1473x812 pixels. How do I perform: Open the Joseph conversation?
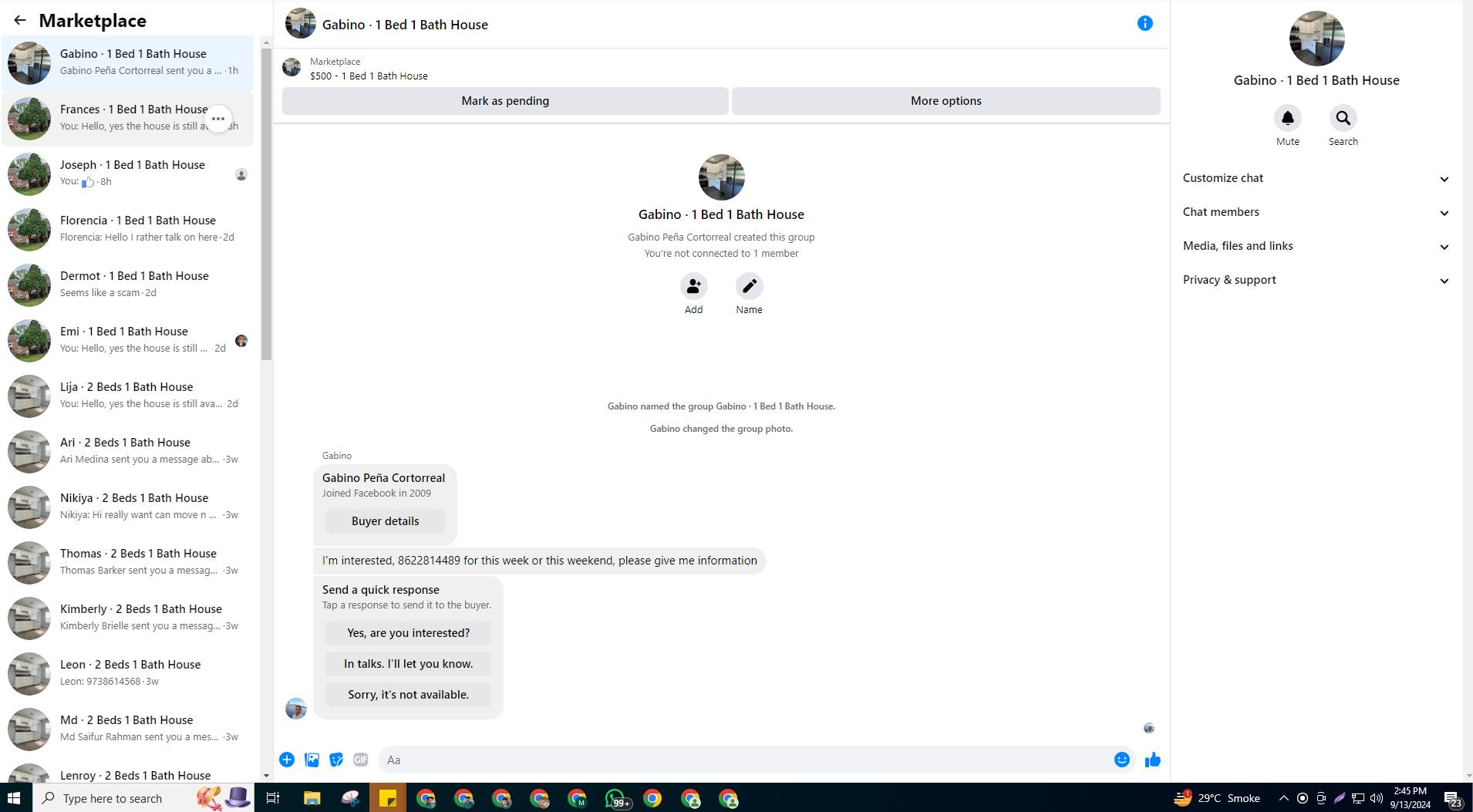pyautogui.click(x=127, y=174)
